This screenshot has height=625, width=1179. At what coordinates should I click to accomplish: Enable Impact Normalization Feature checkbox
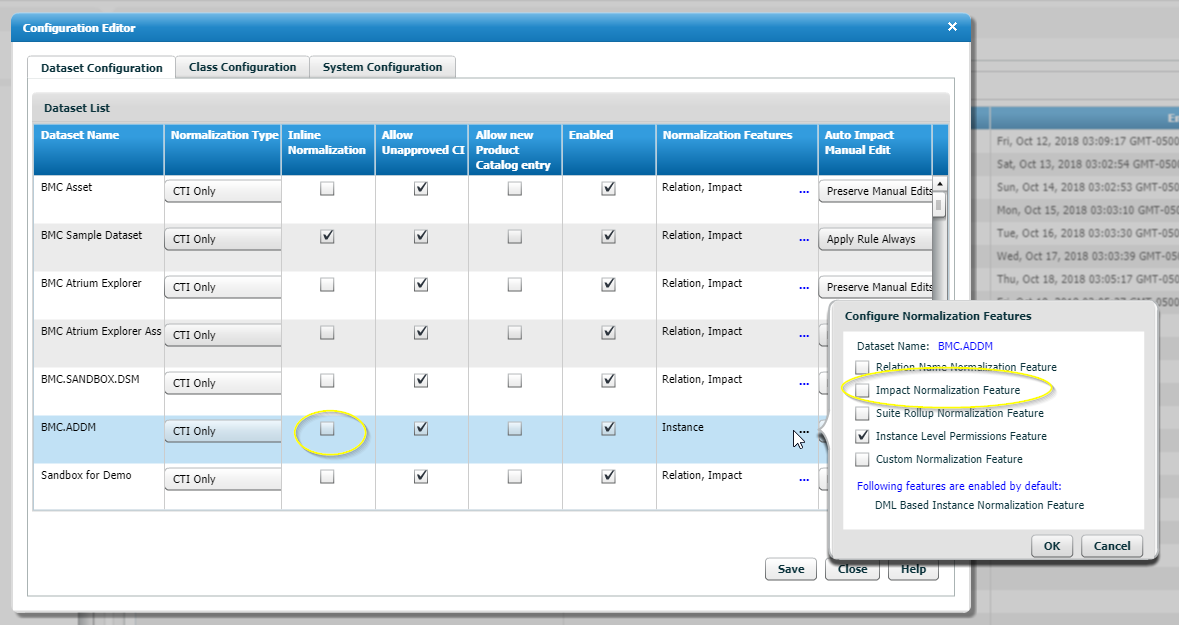pos(862,390)
